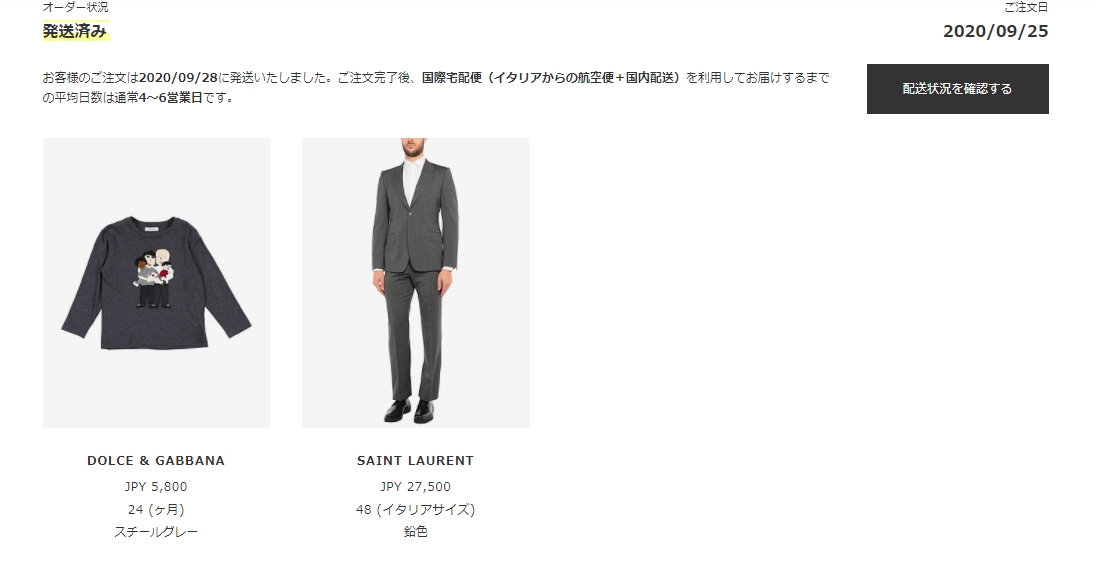1096x572 pixels.
Task: Click the bold 4〜6営業日 text
Action: (x=171, y=98)
